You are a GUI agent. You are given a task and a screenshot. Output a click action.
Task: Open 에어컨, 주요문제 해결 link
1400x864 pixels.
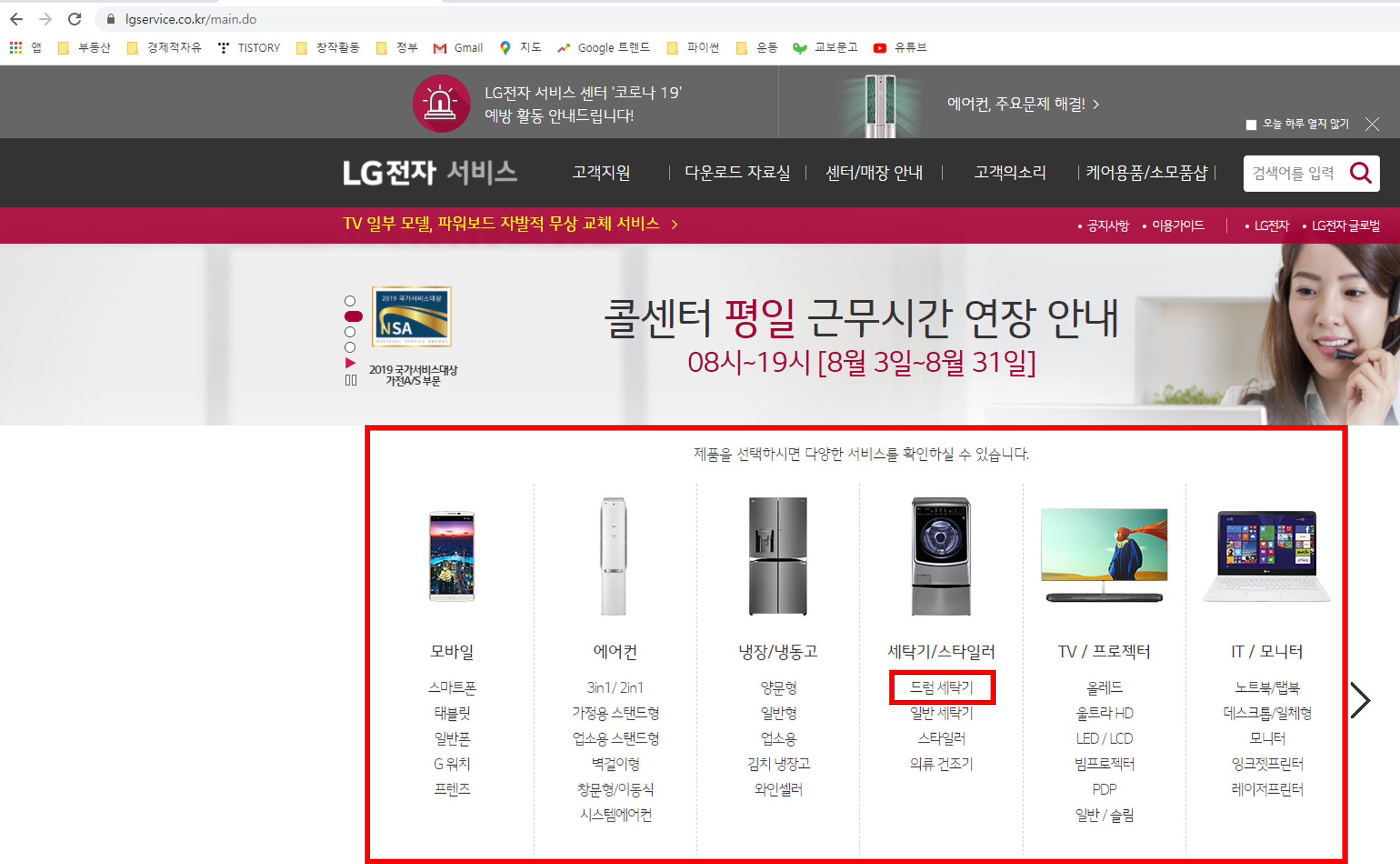[1022, 104]
